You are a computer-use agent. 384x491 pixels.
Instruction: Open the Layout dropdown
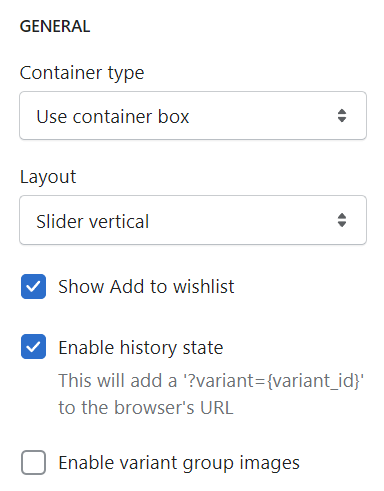coord(193,220)
